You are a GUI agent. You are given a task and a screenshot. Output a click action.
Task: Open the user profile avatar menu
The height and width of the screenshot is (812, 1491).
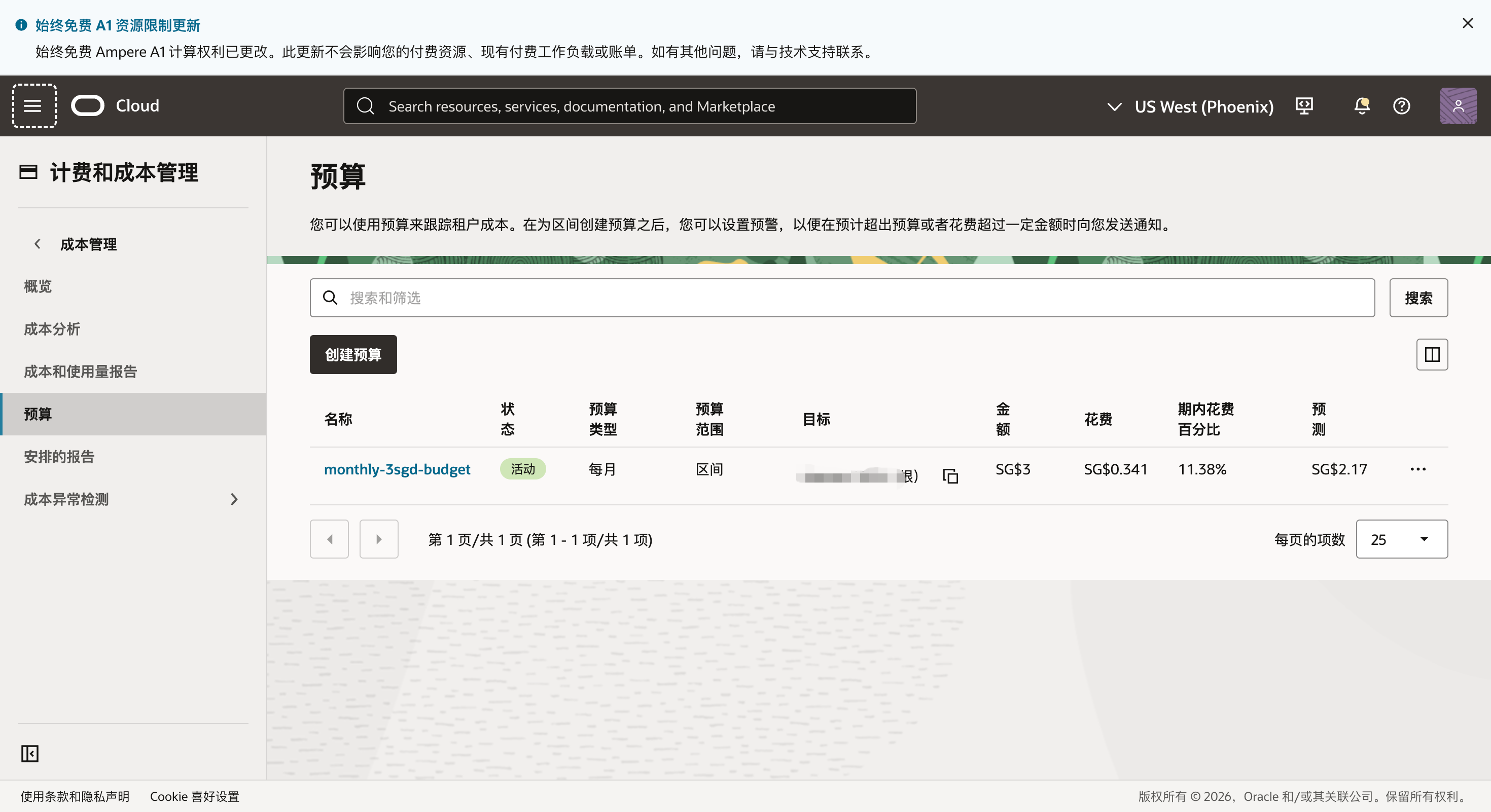click(1458, 106)
